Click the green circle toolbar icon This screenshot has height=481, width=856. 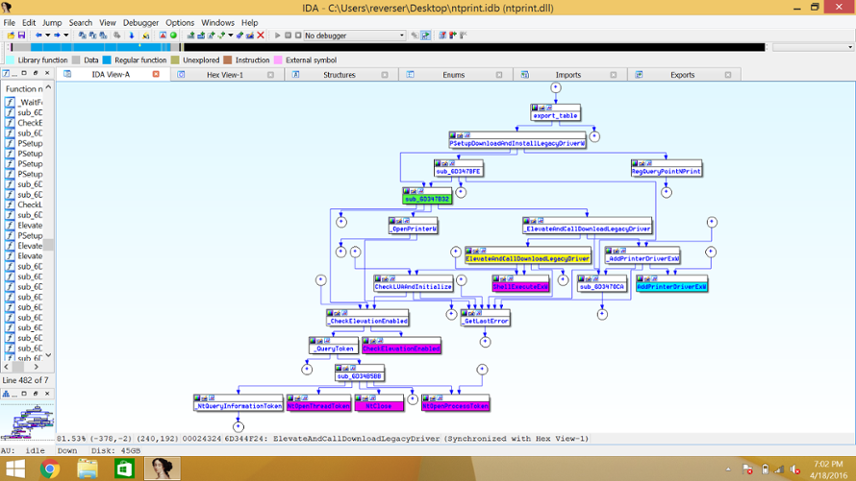pyautogui.click(x=173, y=35)
